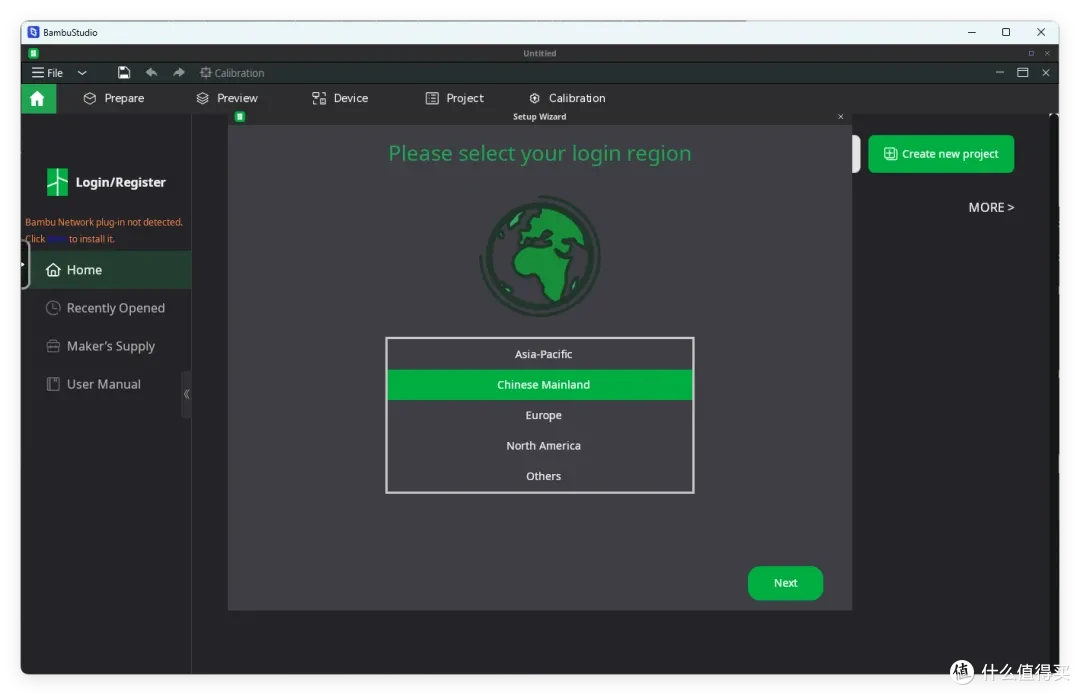Click the BambuStudio title bar app icon
This screenshot has height=695, width=1080.
(34, 32)
